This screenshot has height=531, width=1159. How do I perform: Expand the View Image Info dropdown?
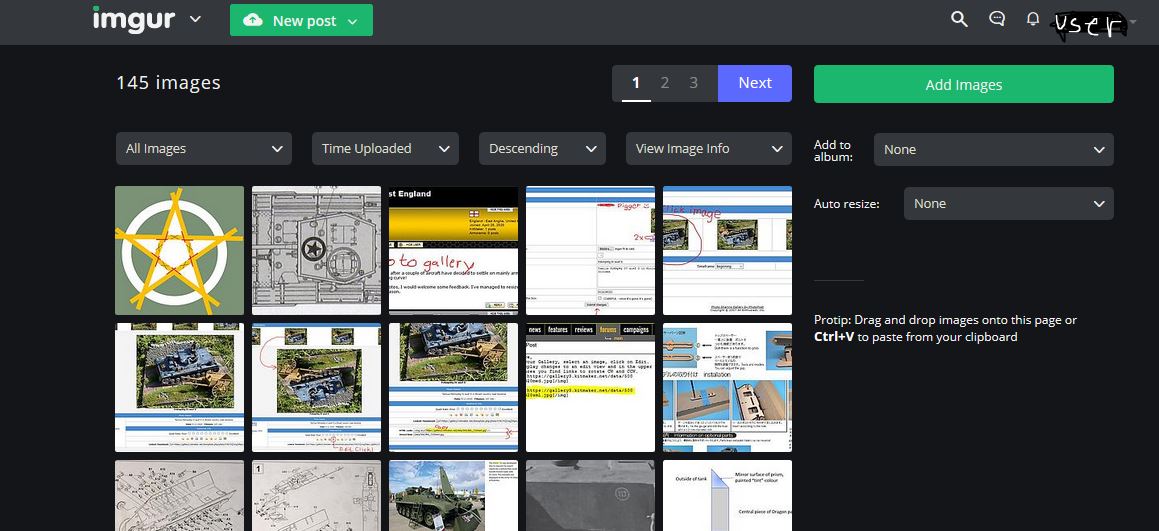click(x=708, y=148)
